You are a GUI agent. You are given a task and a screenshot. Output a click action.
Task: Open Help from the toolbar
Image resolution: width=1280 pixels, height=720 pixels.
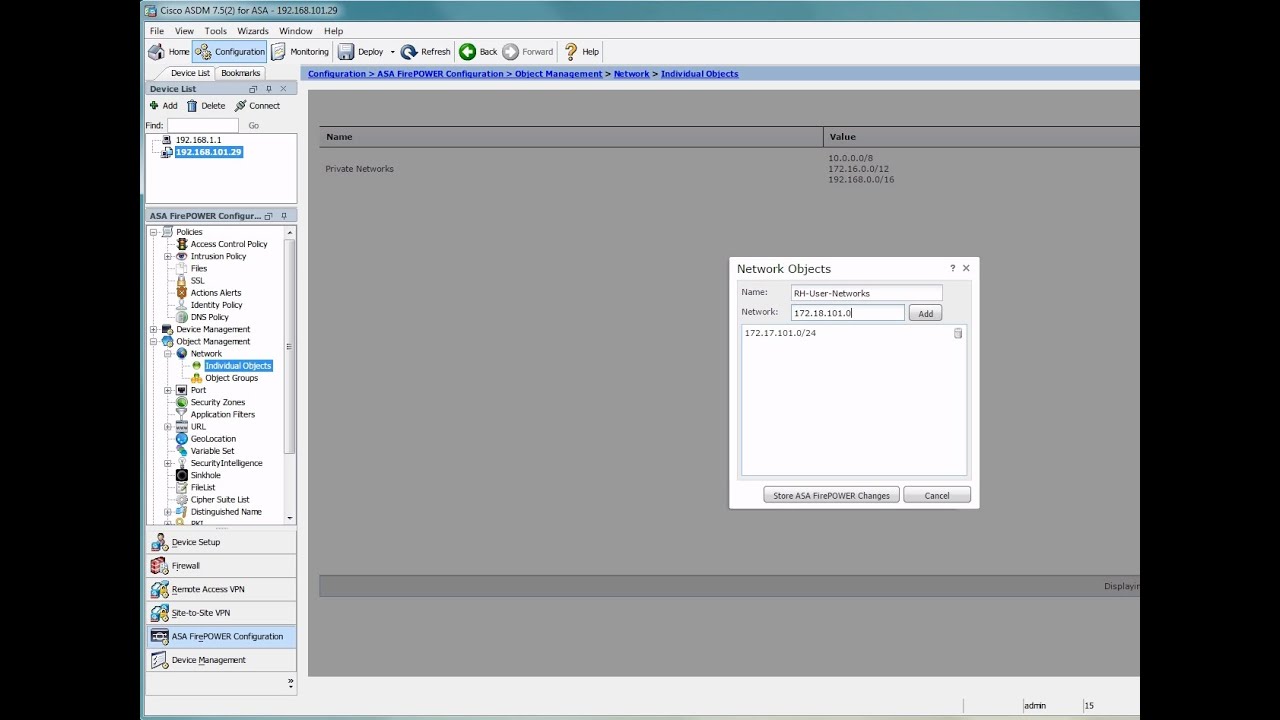[581, 52]
